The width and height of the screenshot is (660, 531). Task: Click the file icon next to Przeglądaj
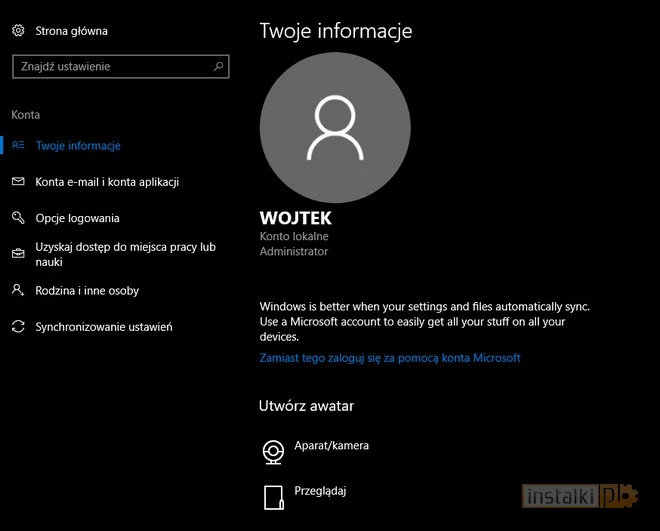[x=272, y=497]
